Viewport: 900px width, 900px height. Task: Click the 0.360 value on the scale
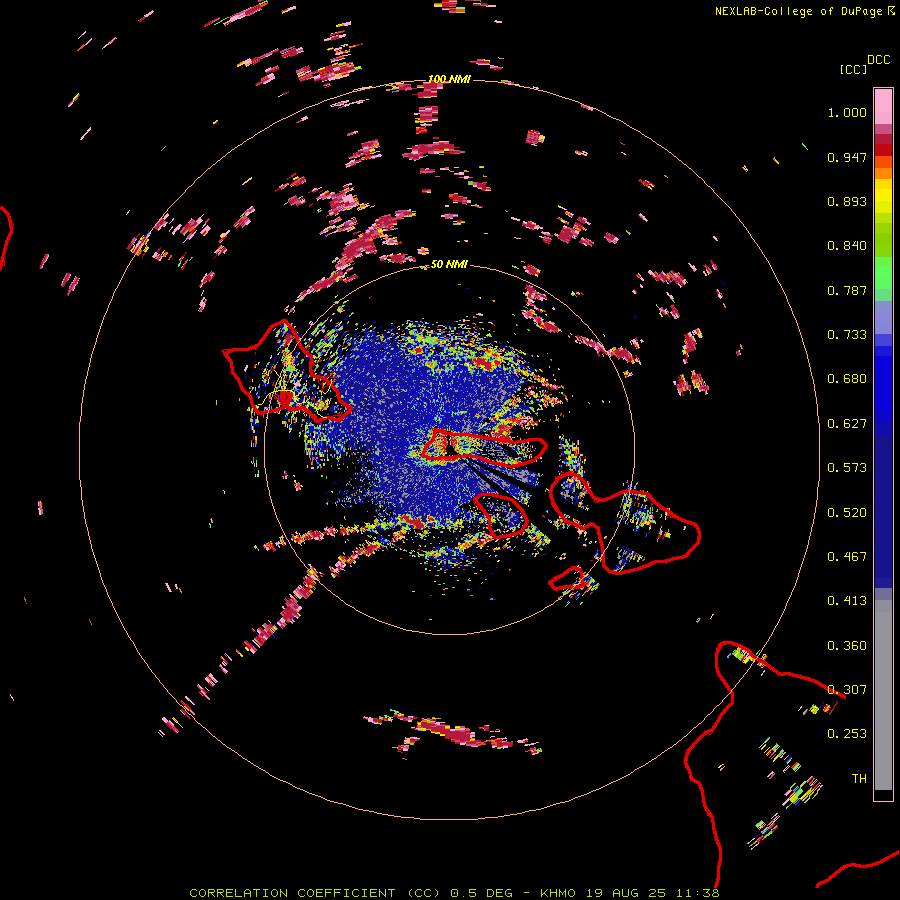pos(847,646)
